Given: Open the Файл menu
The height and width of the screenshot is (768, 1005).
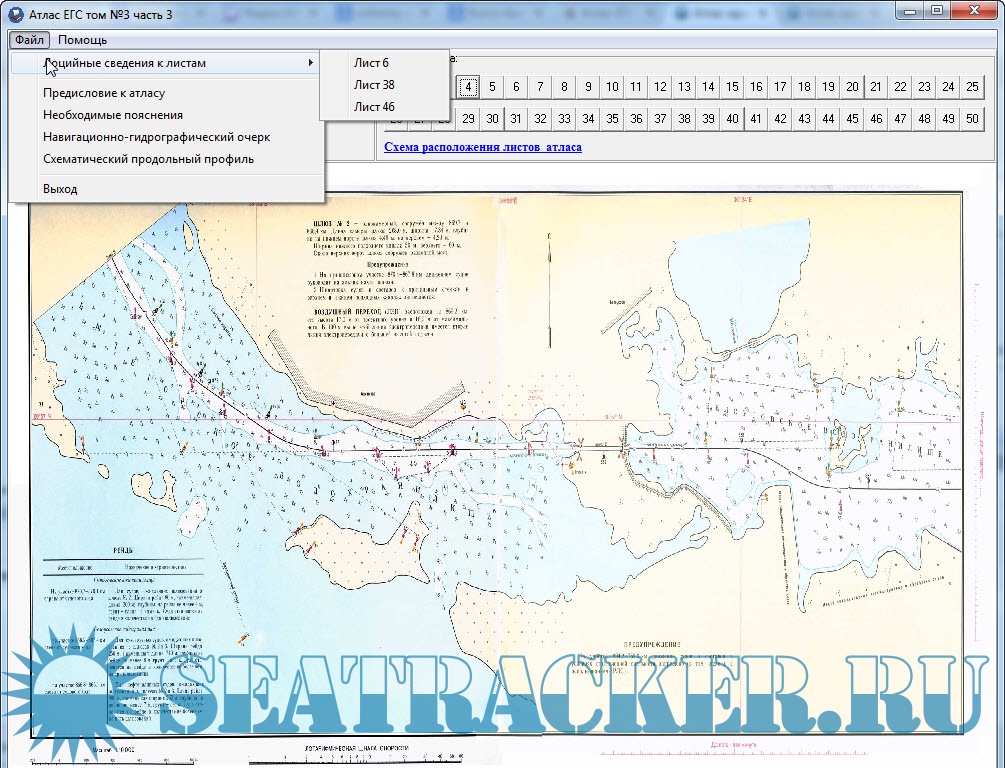Looking at the screenshot, I should pos(29,40).
